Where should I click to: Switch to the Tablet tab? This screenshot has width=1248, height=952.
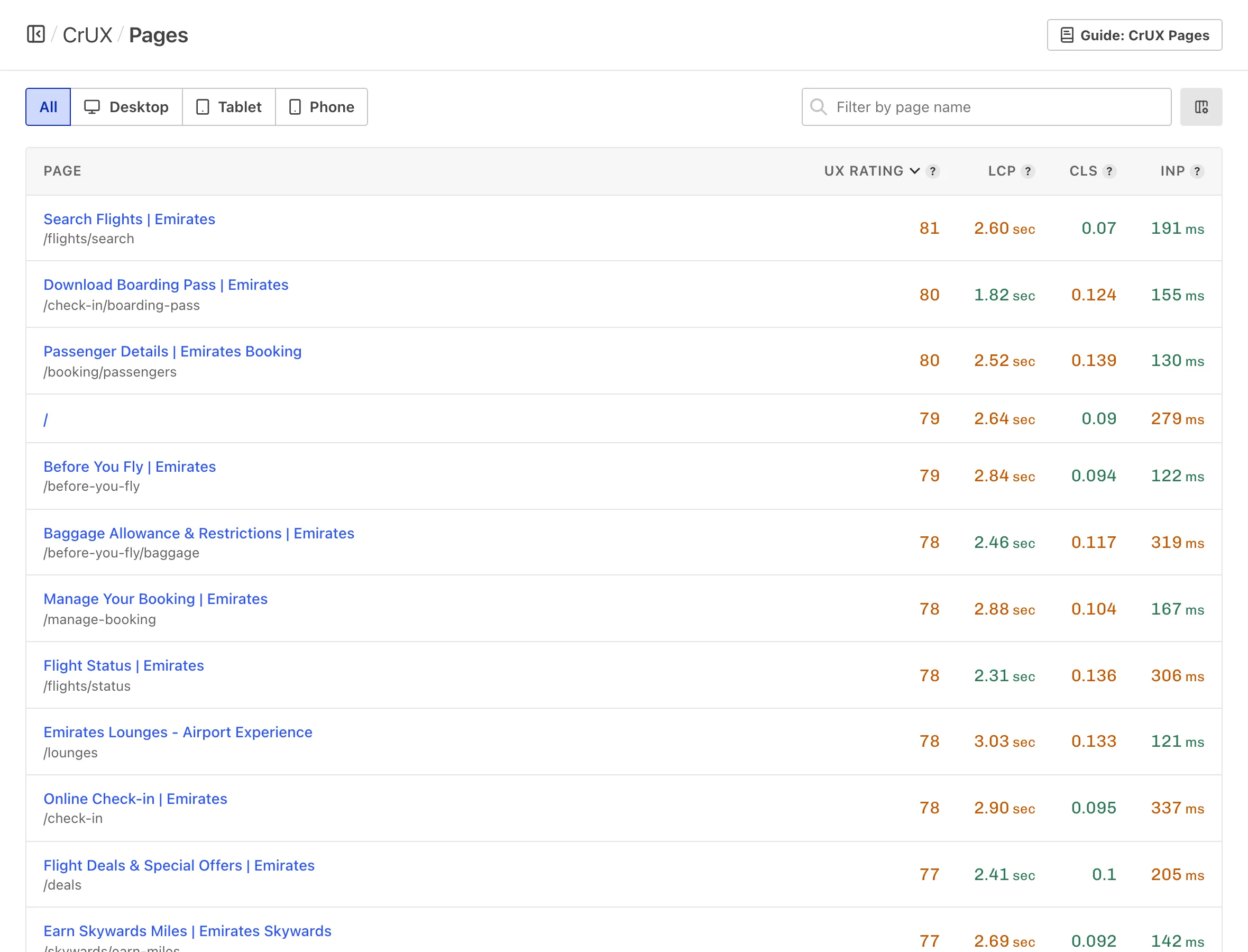click(x=229, y=106)
